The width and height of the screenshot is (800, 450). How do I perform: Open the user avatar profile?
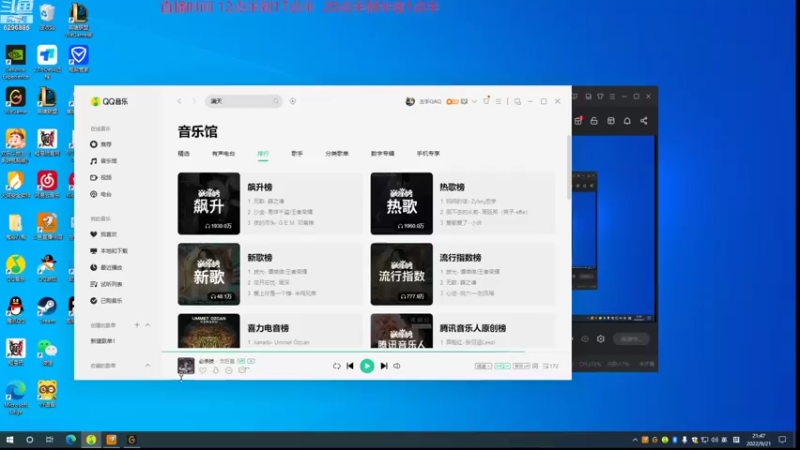pos(410,101)
